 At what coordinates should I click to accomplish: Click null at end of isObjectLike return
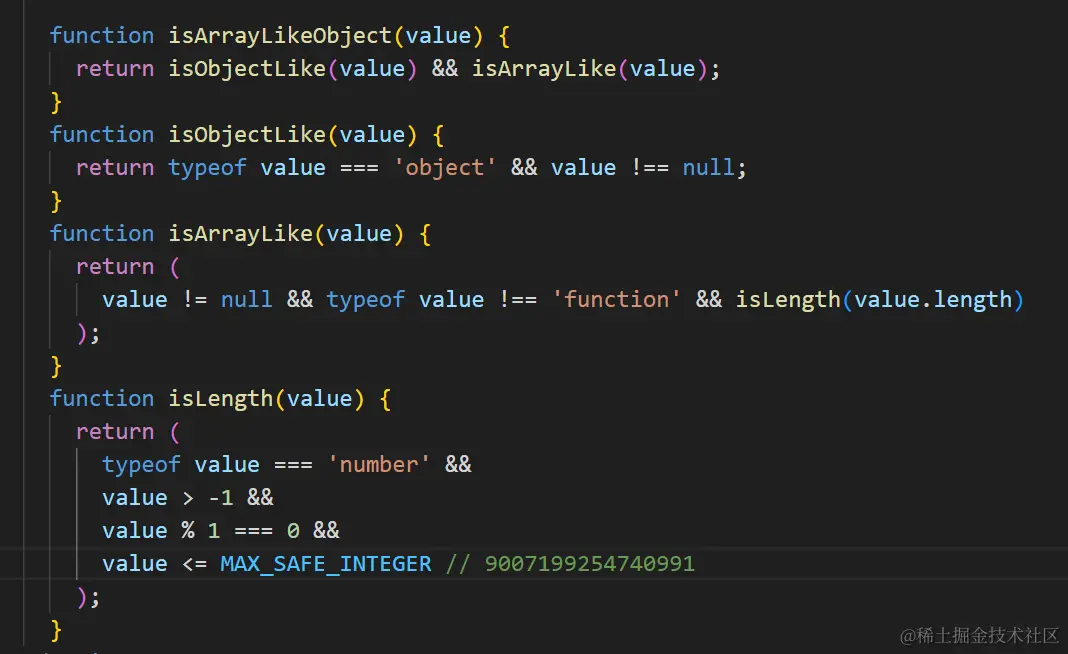pos(708,168)
